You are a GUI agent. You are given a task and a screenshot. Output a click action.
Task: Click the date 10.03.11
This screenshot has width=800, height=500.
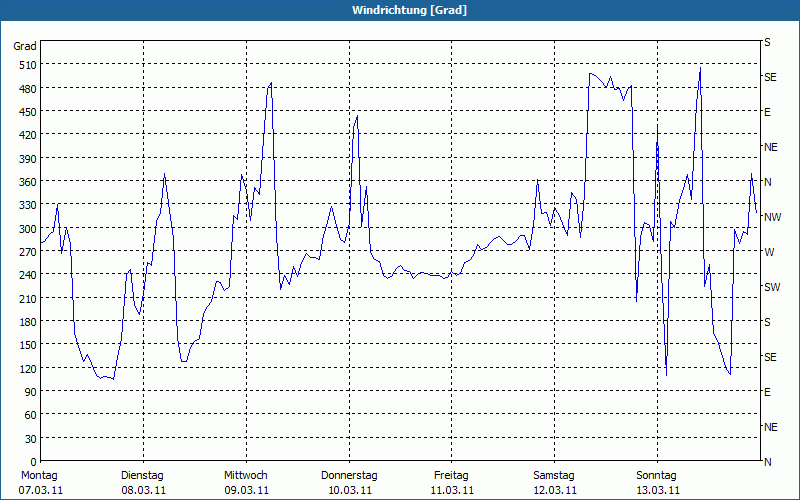click(x=350, y=491)
